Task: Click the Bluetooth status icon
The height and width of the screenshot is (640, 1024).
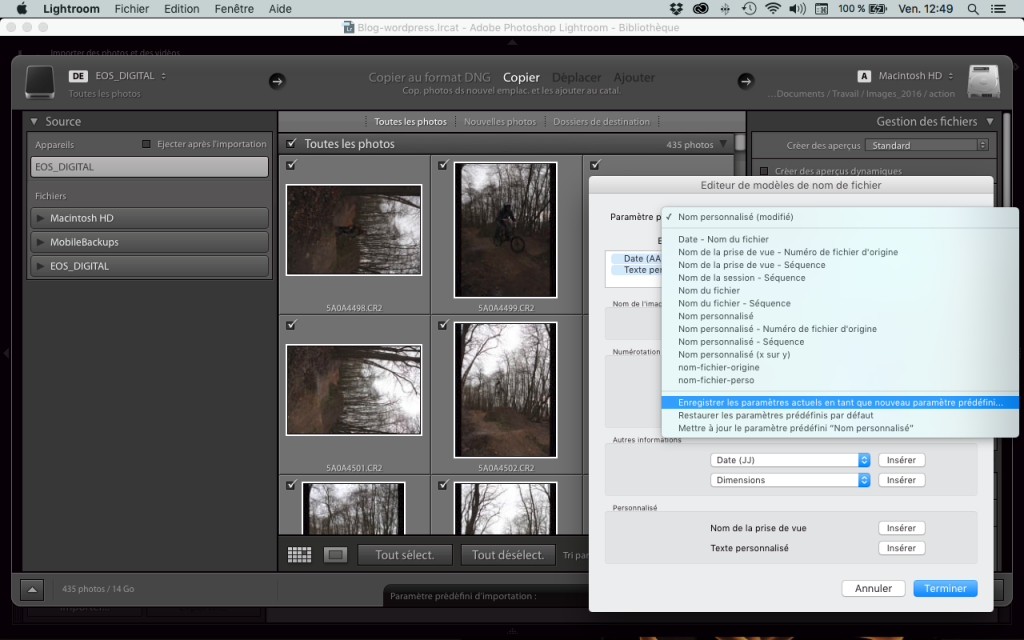Action: coord(725,8)
